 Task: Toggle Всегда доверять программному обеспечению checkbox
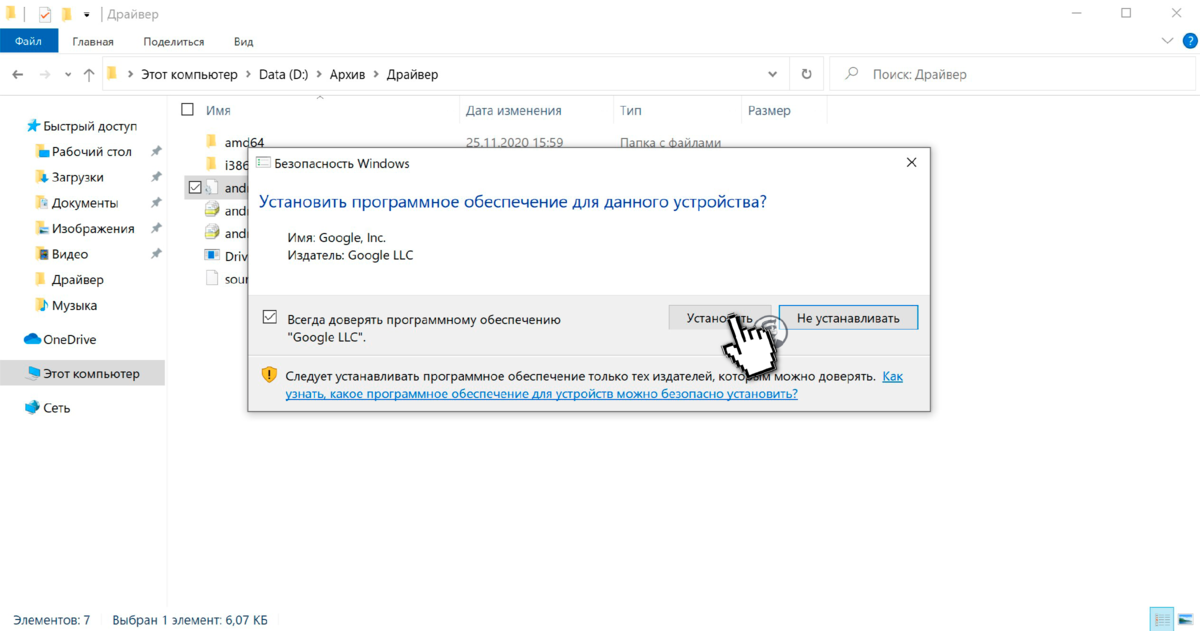(269, 317)
